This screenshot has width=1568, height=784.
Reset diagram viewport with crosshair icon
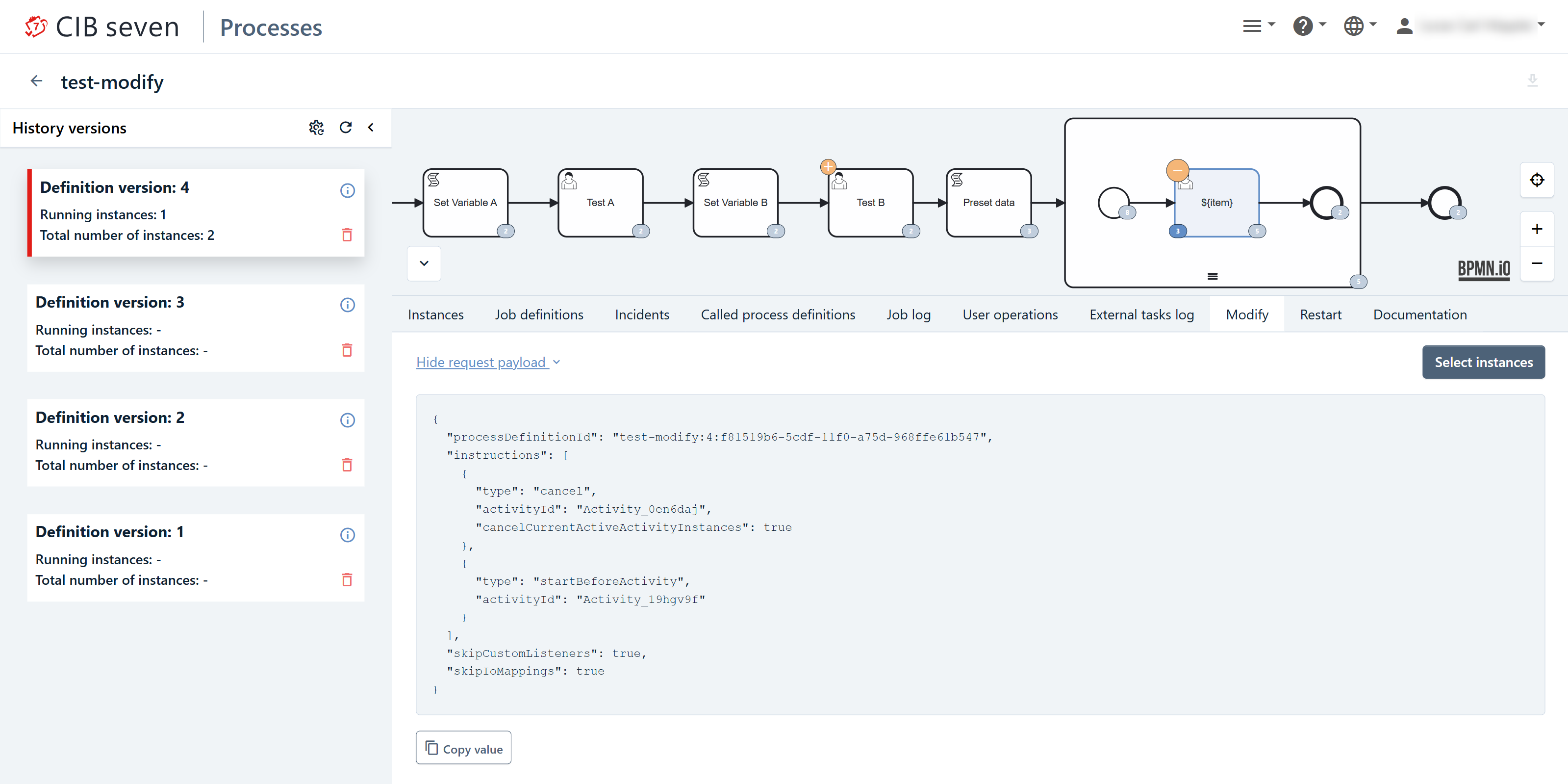[1536, 180]
